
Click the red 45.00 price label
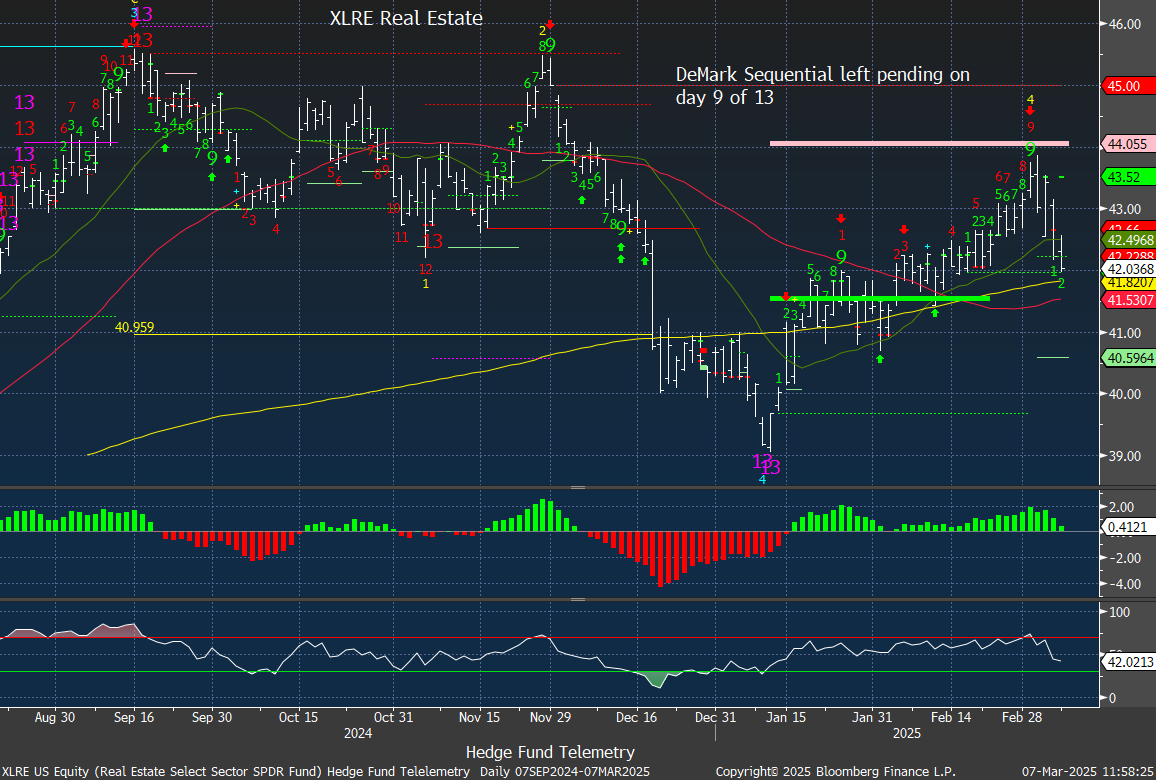pos(1126,86)
